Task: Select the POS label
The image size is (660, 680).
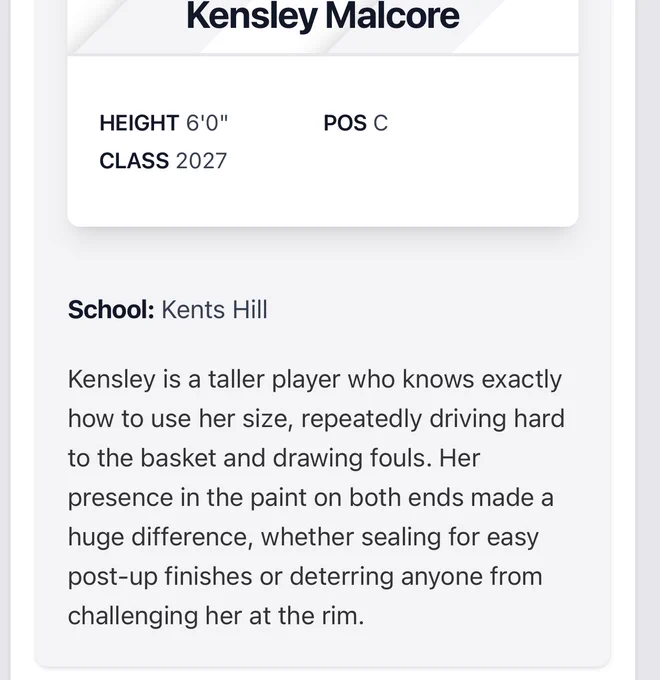Action: tap(345, 123)
